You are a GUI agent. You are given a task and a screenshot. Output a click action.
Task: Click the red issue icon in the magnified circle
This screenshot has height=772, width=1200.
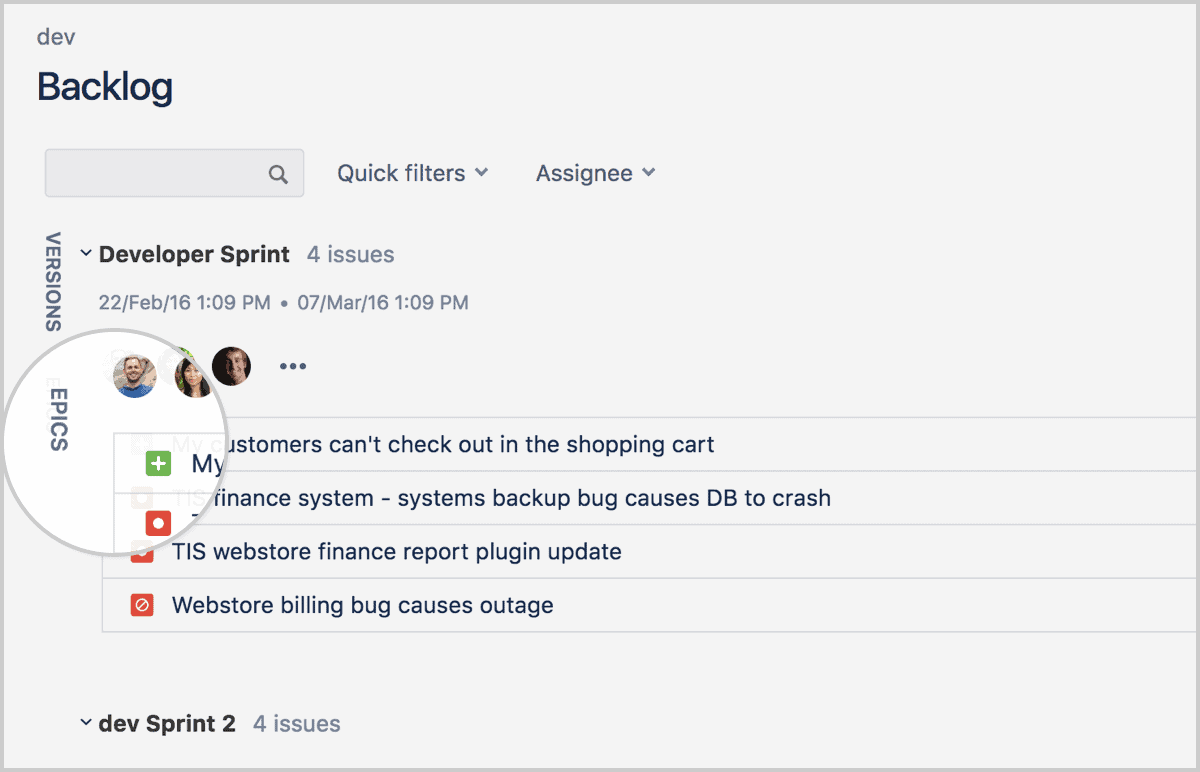(158, 523)
